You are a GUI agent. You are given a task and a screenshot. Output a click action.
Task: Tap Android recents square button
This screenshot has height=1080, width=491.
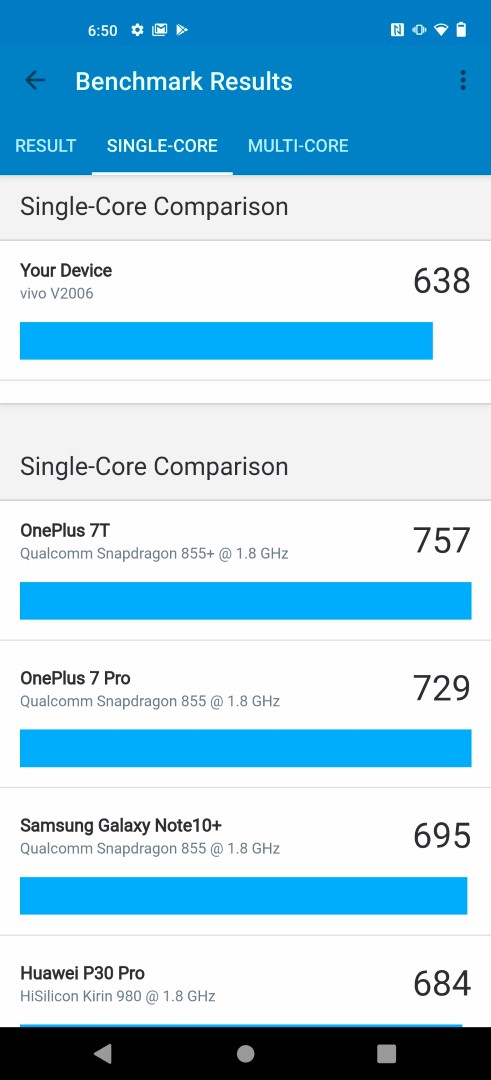[387, 1053]
